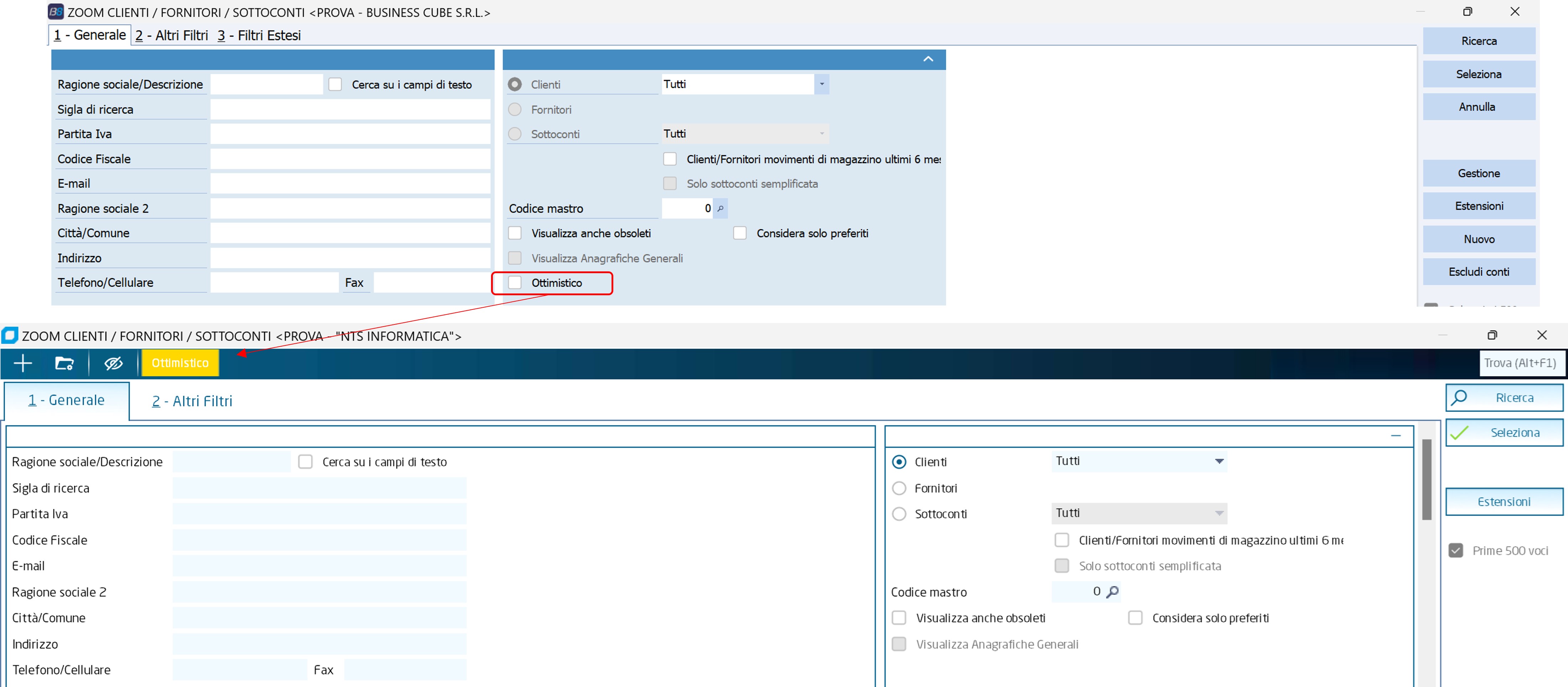Open the lower '2 - Altri Filtri' tab
Image resolution: width=1568 pixels, height=687 pixels.
[192, 401]
